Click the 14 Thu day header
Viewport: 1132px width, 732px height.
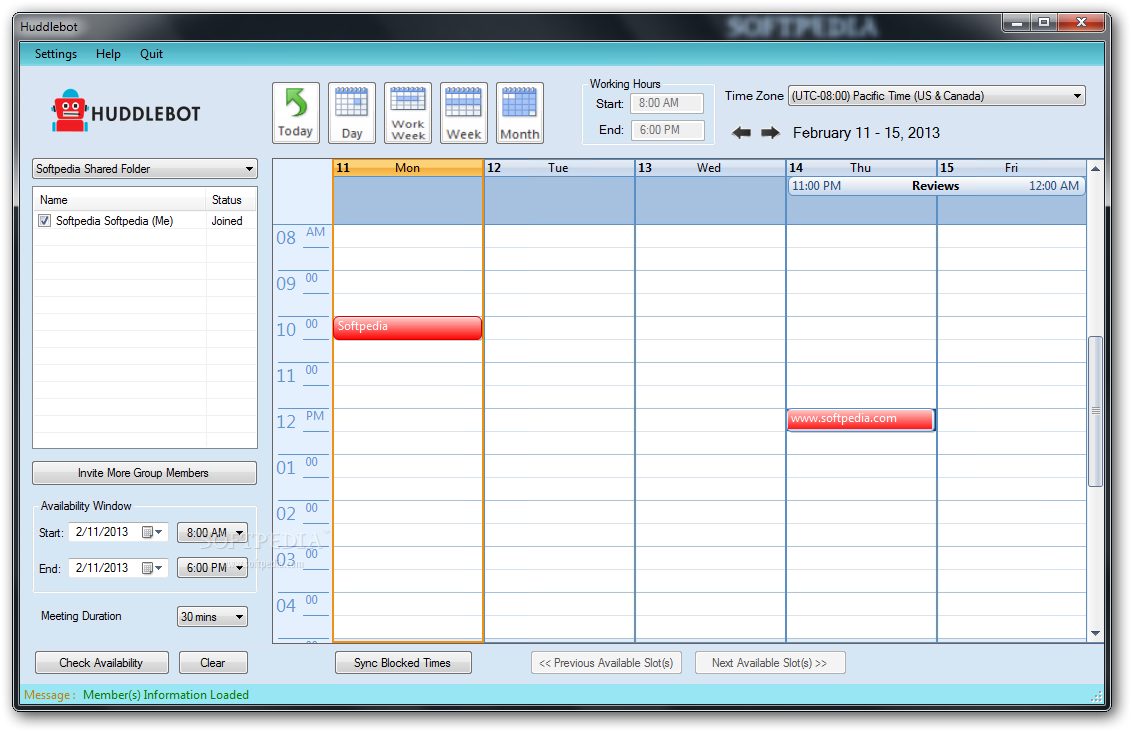[861, 167]
